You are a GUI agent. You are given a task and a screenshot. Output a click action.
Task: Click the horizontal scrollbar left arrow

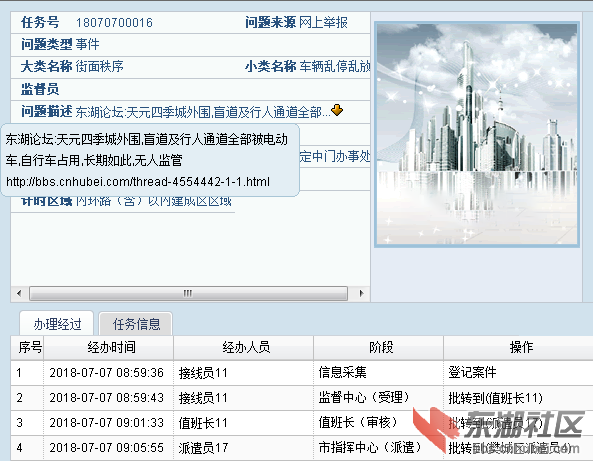[x=19, y=293]
